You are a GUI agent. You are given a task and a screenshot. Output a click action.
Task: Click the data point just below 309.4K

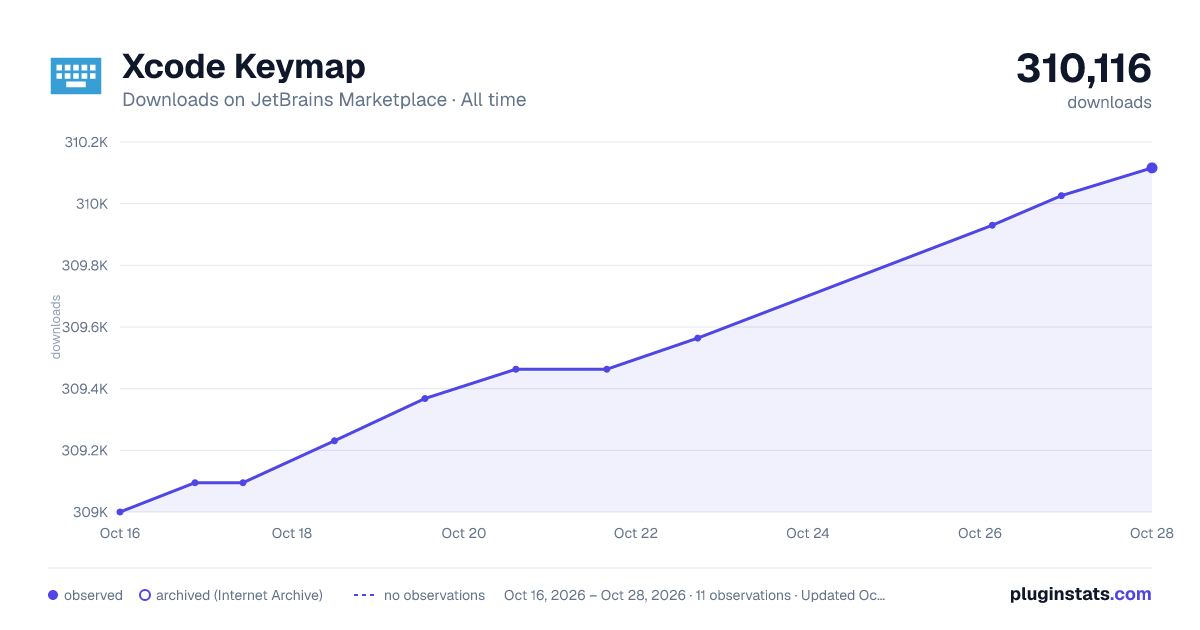(x=425, y=399)
